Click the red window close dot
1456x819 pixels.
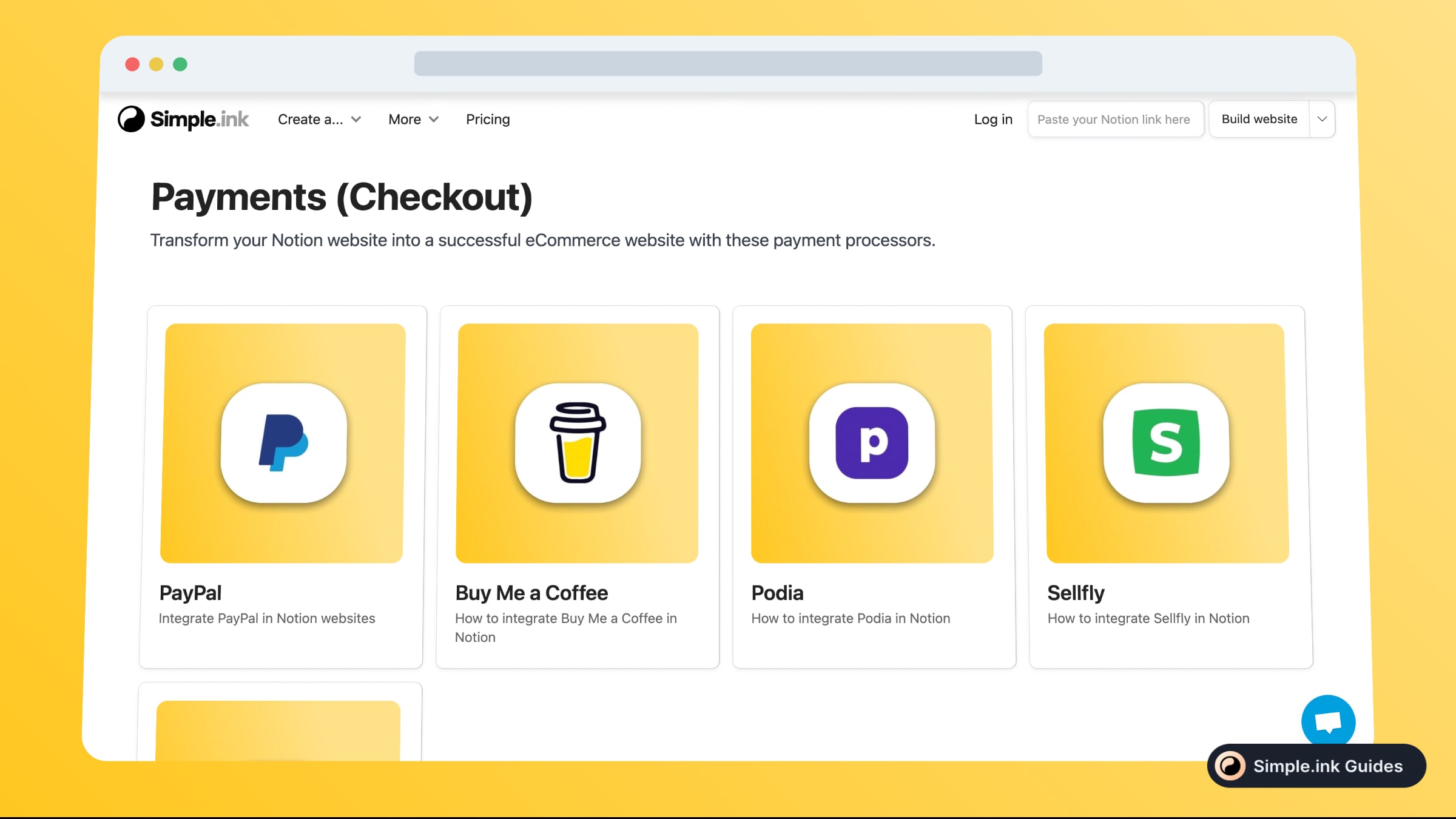[x=132, y=64]
